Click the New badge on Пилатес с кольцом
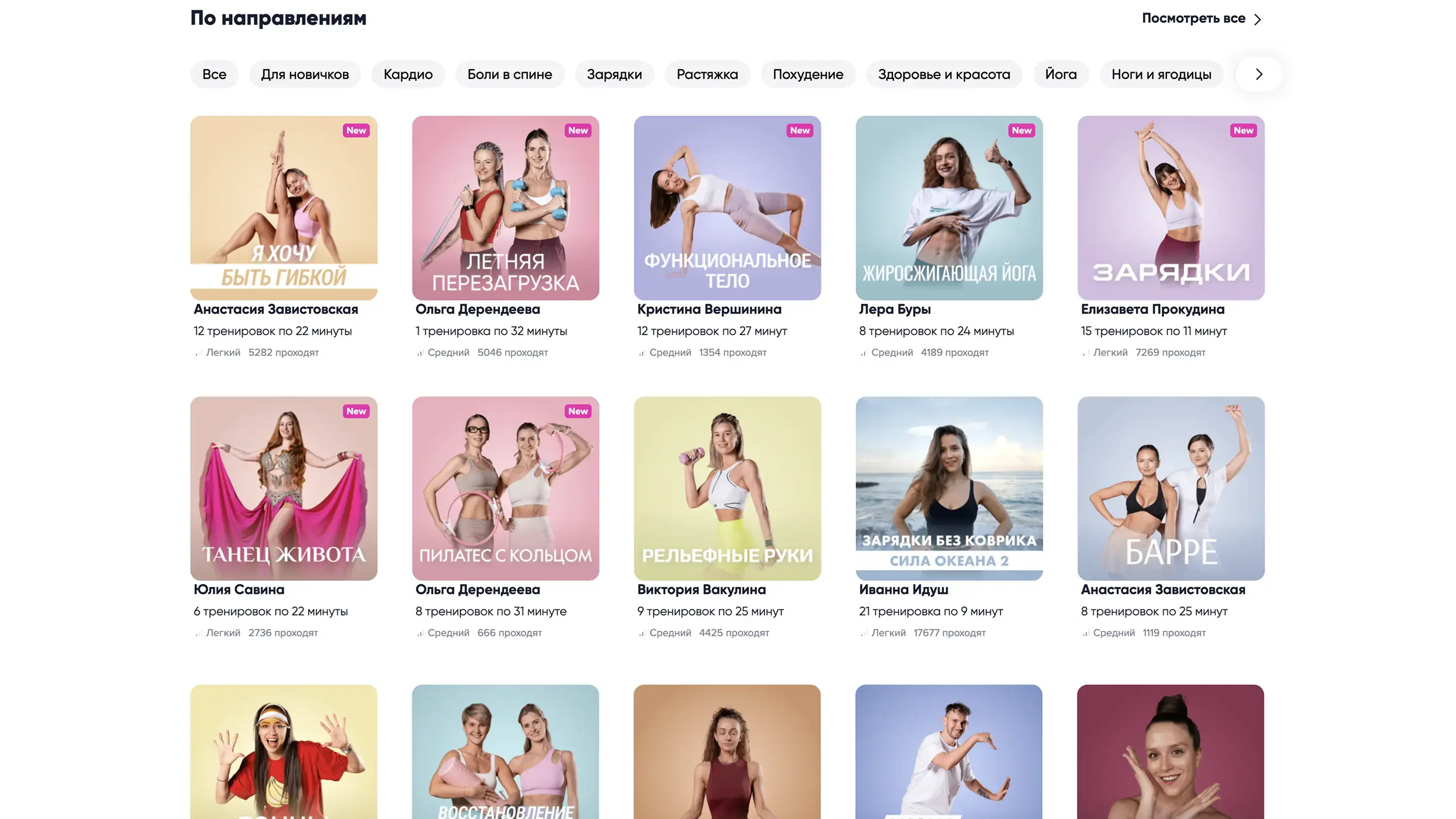The height and width of the screenshot is (819, 1456). coord(578,411)
